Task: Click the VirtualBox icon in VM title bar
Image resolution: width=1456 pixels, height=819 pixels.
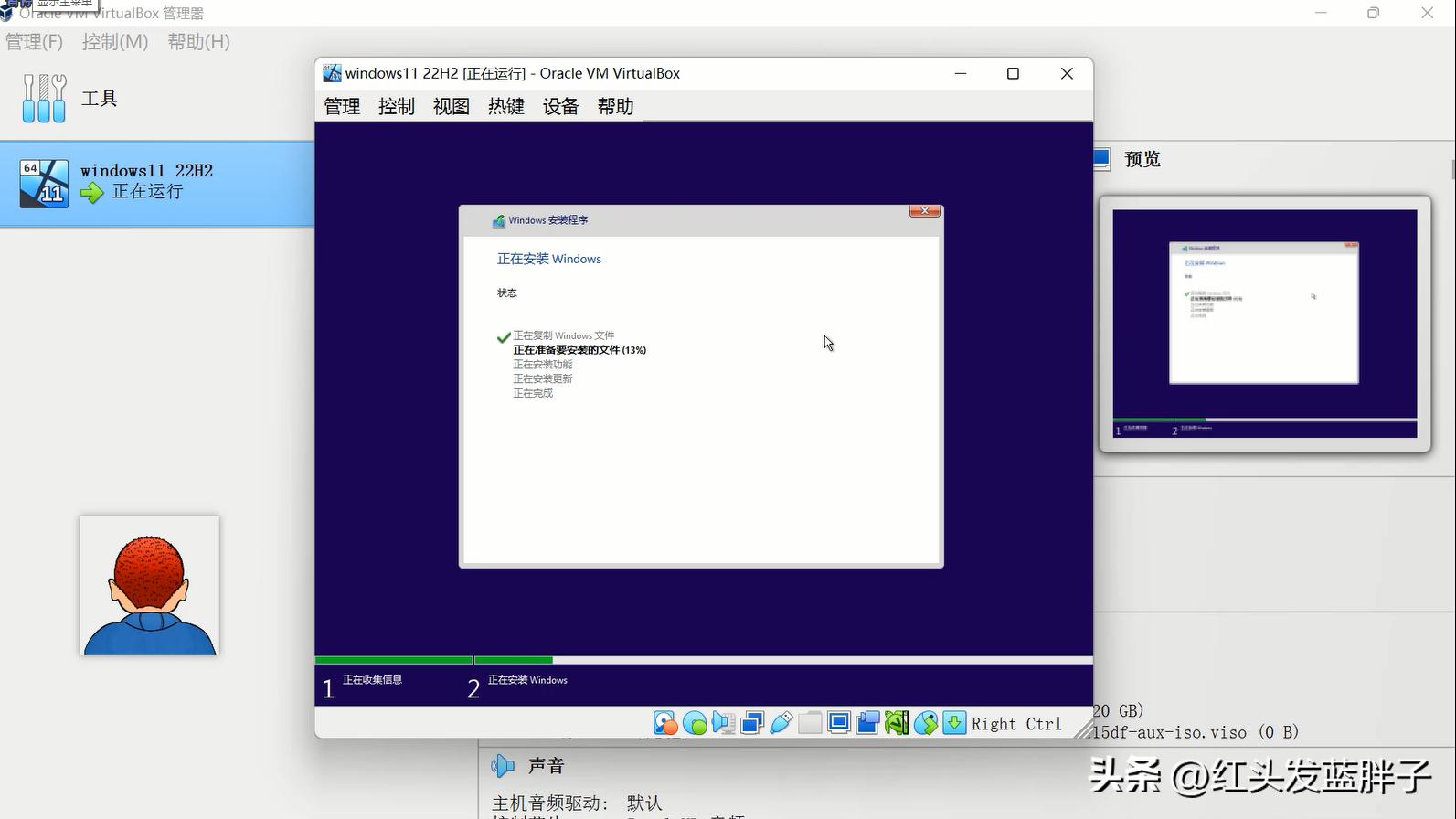Action: pyautogui.click(x=332, y=73)
